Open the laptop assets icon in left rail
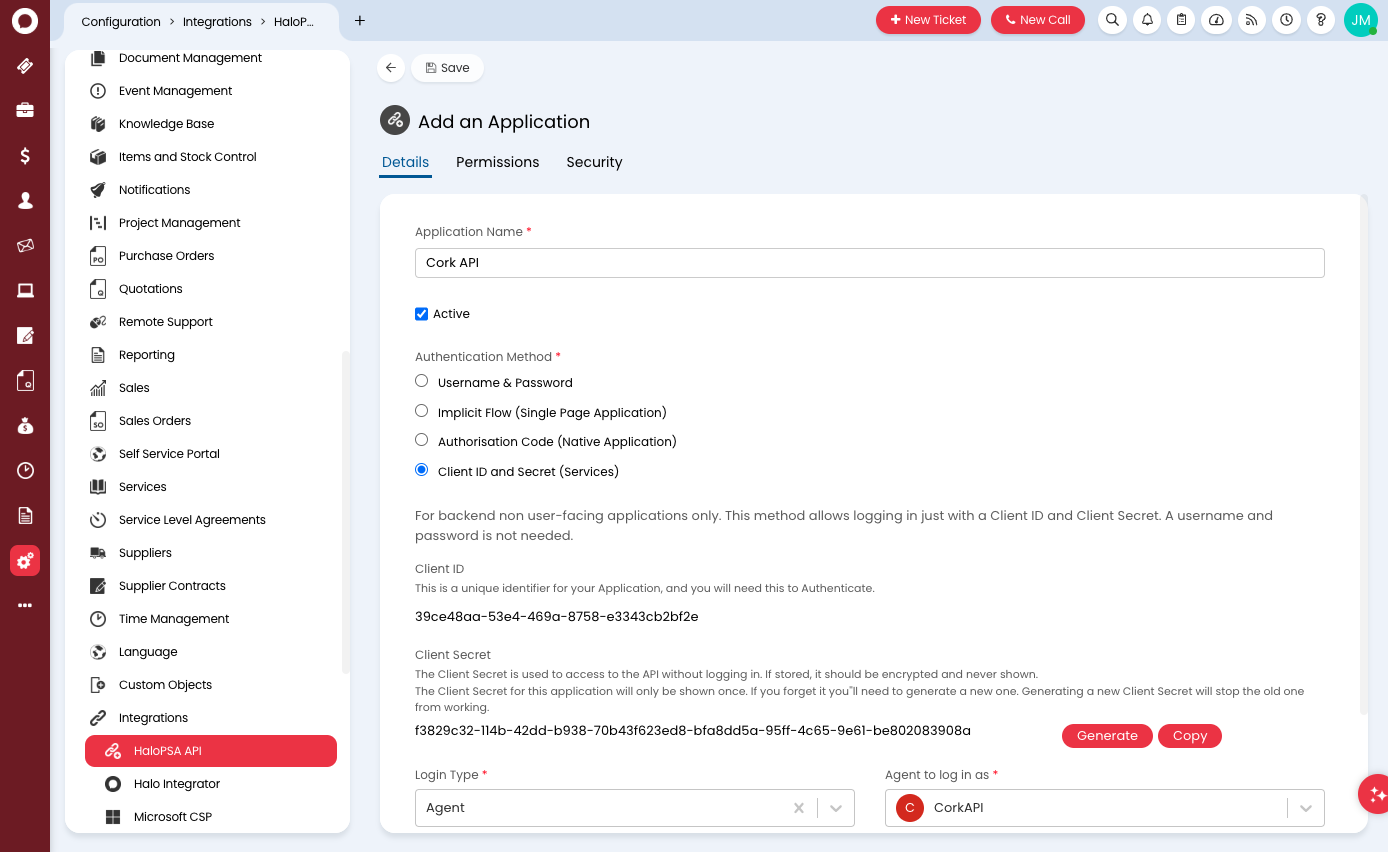1388x852 pixels. click(25, 290)
